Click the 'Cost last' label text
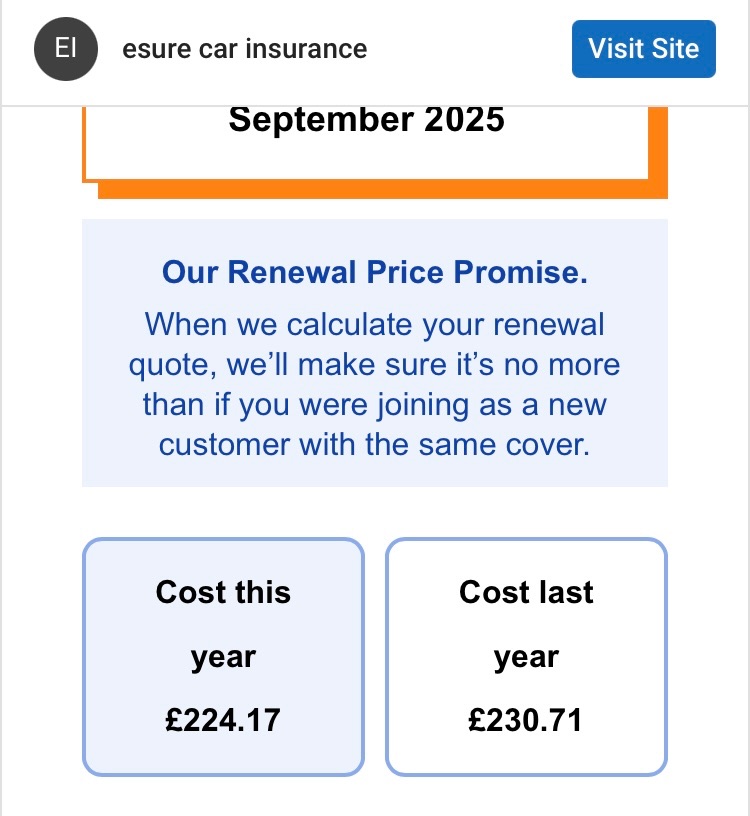 pos(526,592)
